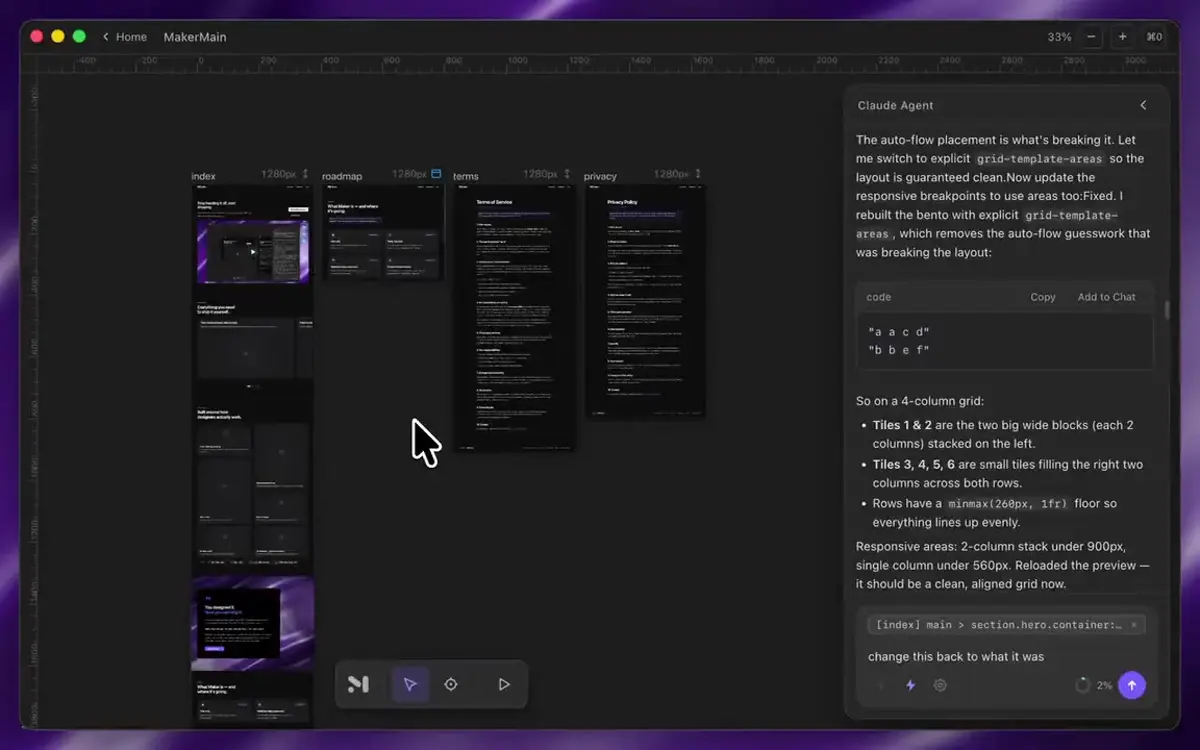Open agent settings gear in chat box
Viewport: 1200px width, 750px height.
[940, 685]
